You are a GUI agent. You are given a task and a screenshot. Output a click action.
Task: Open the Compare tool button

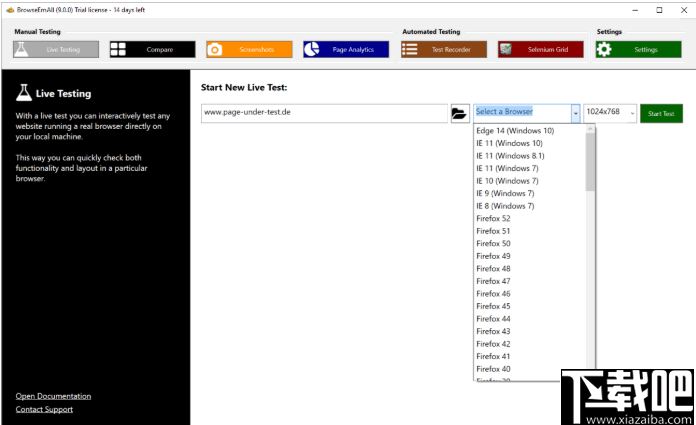pyautogui.click(x=152, y=49)
